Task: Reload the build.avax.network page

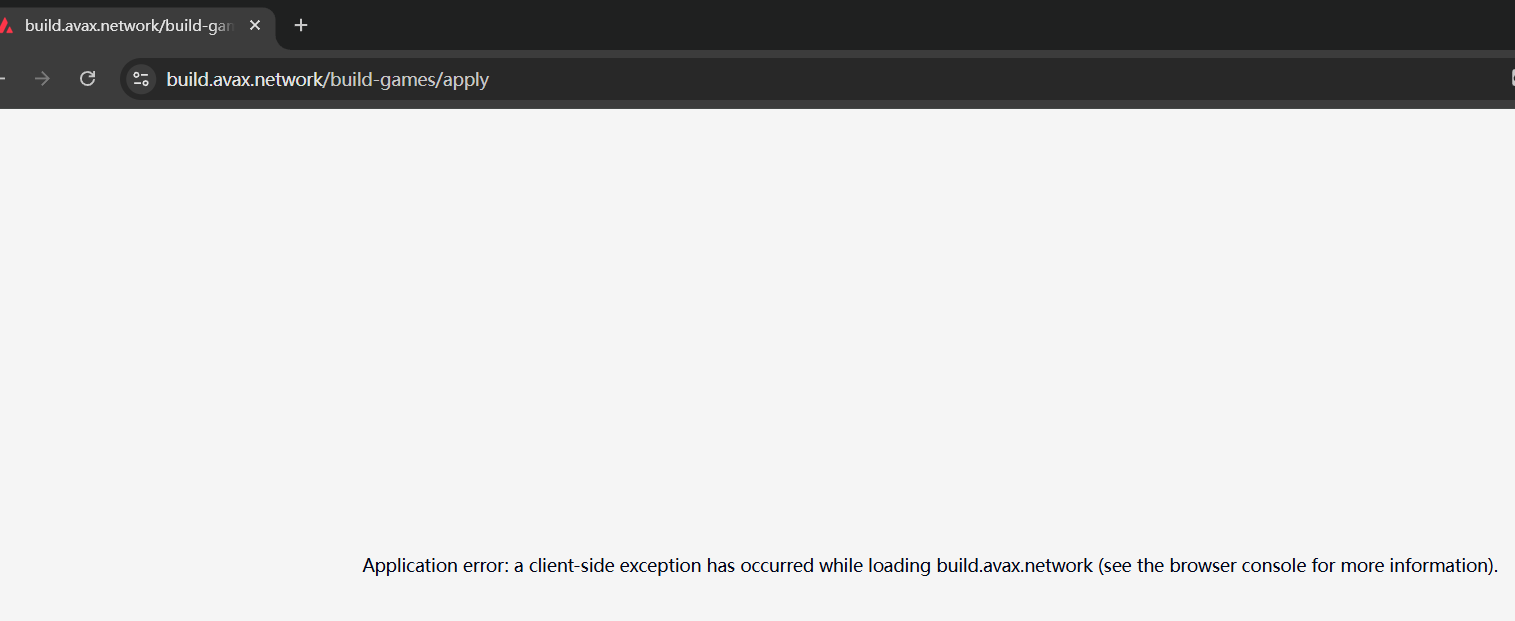Action: [88, 78]
